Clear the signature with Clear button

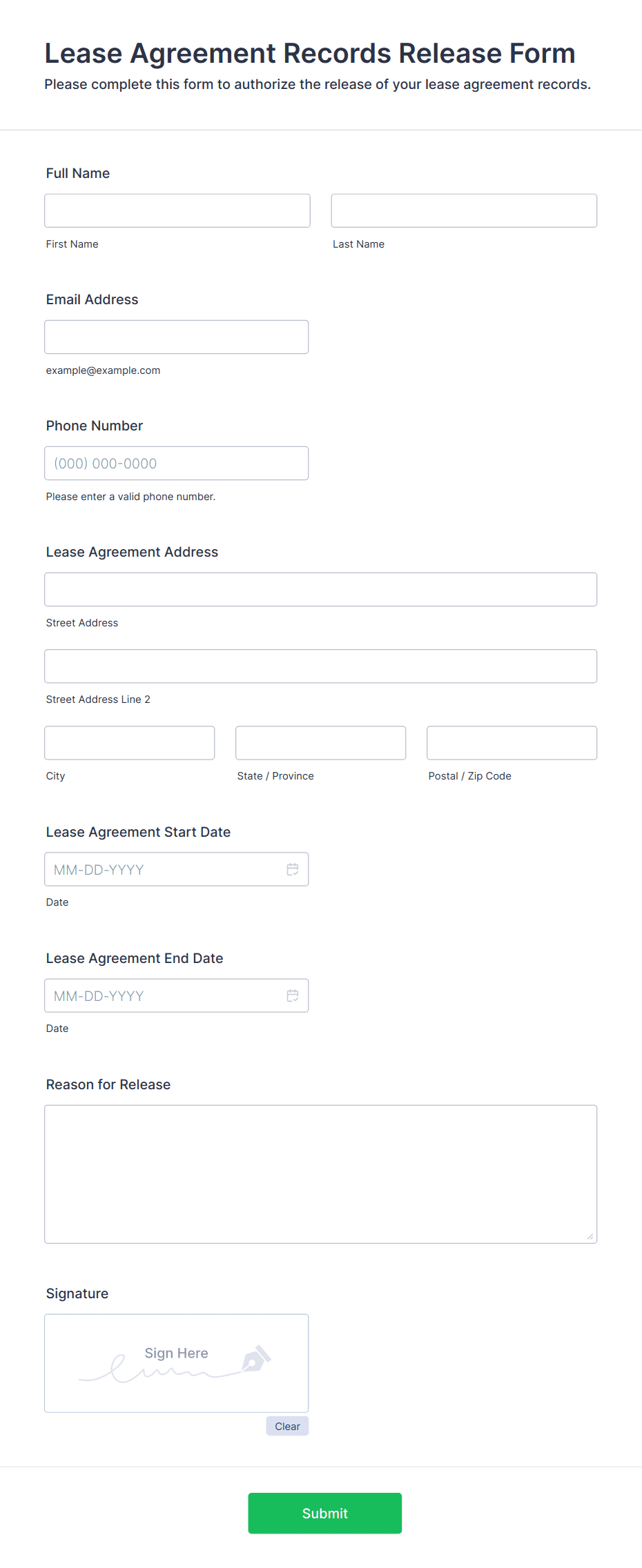coord(287,1426)
